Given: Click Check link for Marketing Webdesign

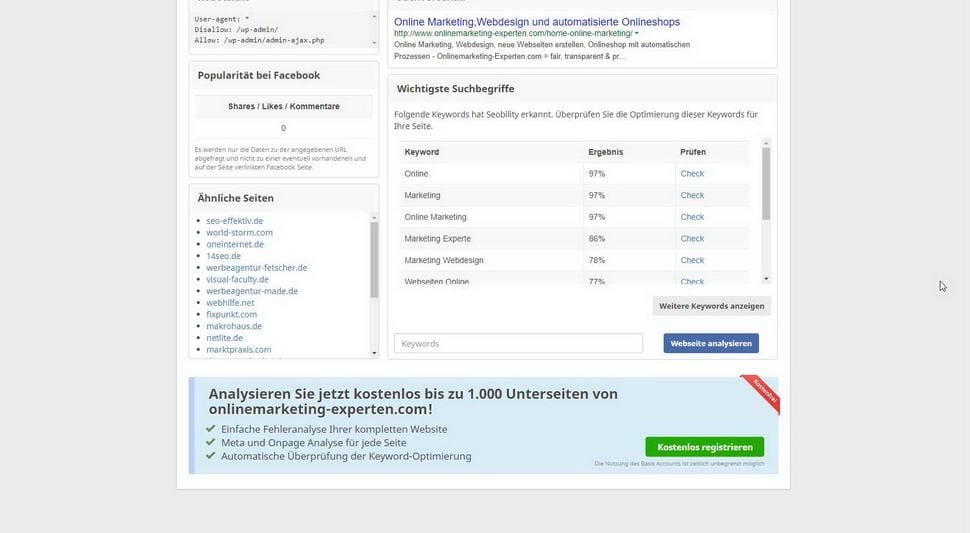Looking at the screenshot, I should pos(692,261).
